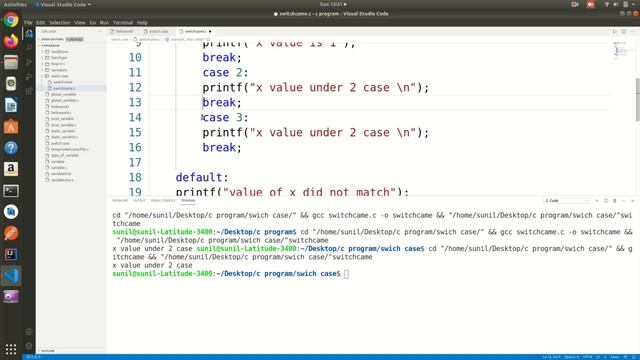This screenshot has width=640, height=360.
Task: Open Rhythmbox from the dock
Action: [x=11, y=84]
